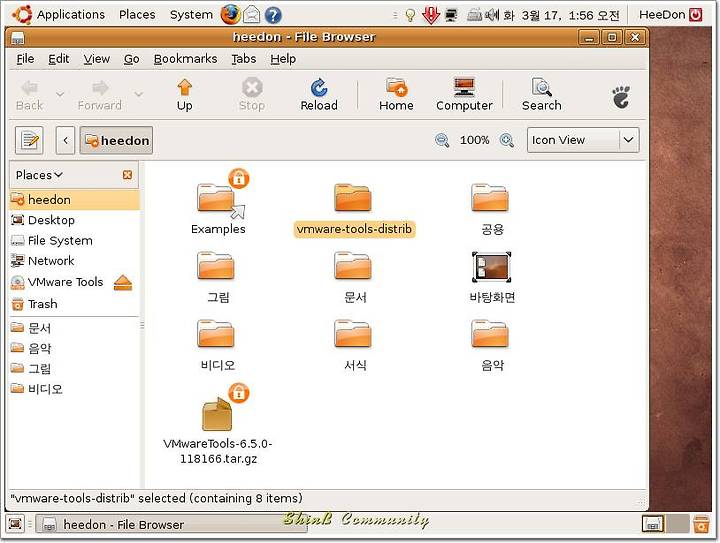Zoom in with the plus magnifier
Image resolution: width=720 pixels, height=543 pixels.
[506, 140]
